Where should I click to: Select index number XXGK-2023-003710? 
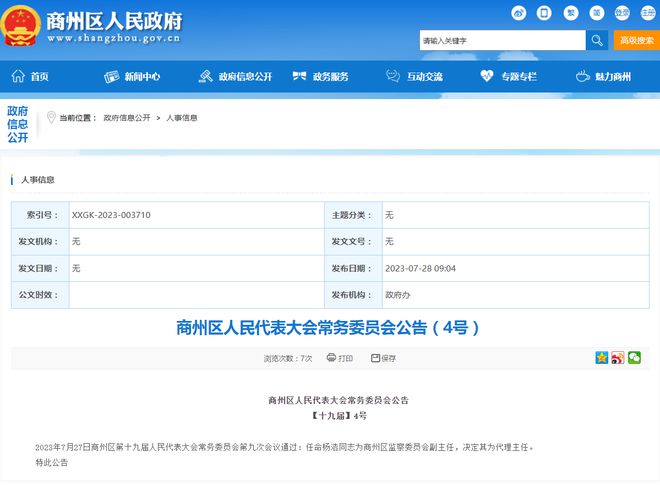tap(111, 215)
